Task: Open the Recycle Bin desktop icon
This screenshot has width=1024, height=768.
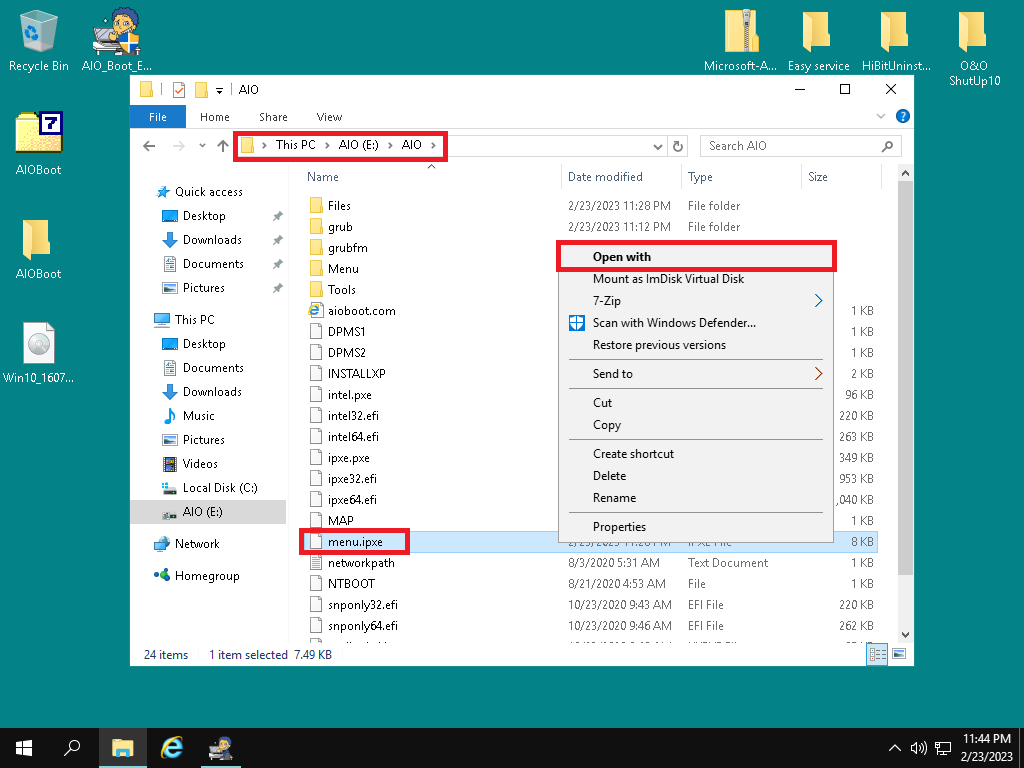Action: 38,34
